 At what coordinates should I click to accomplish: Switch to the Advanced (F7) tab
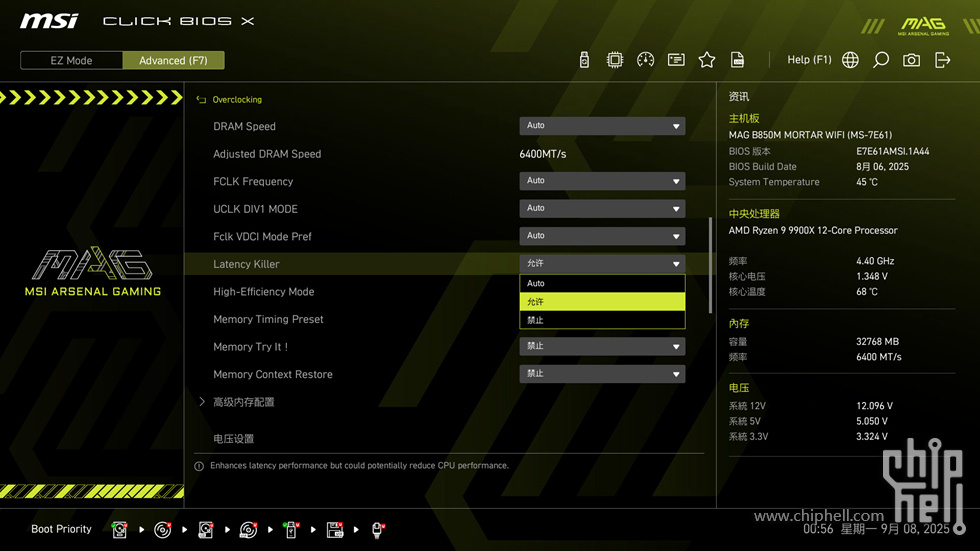tap(173, 61)
